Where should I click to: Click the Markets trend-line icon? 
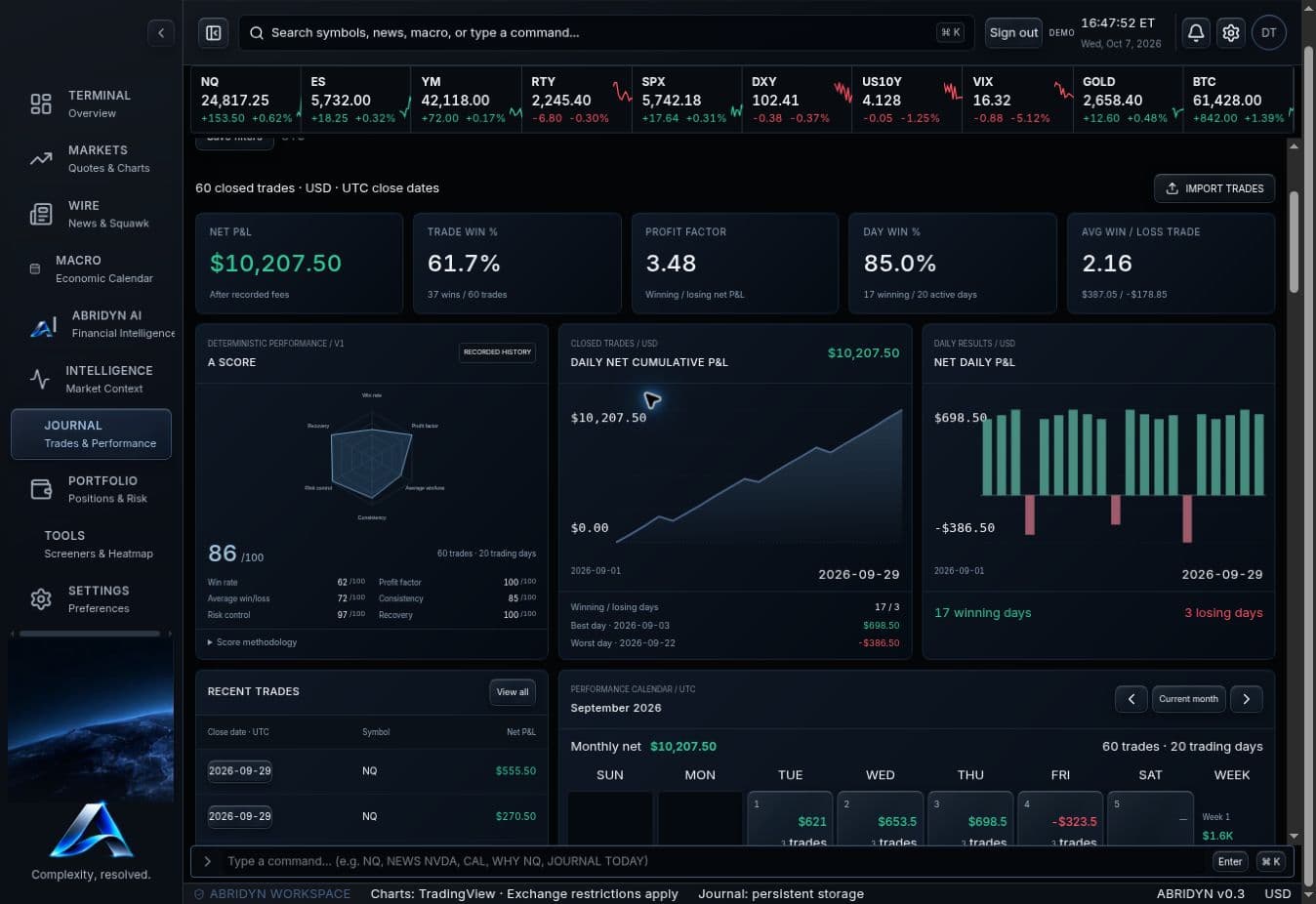click(41, 158)
